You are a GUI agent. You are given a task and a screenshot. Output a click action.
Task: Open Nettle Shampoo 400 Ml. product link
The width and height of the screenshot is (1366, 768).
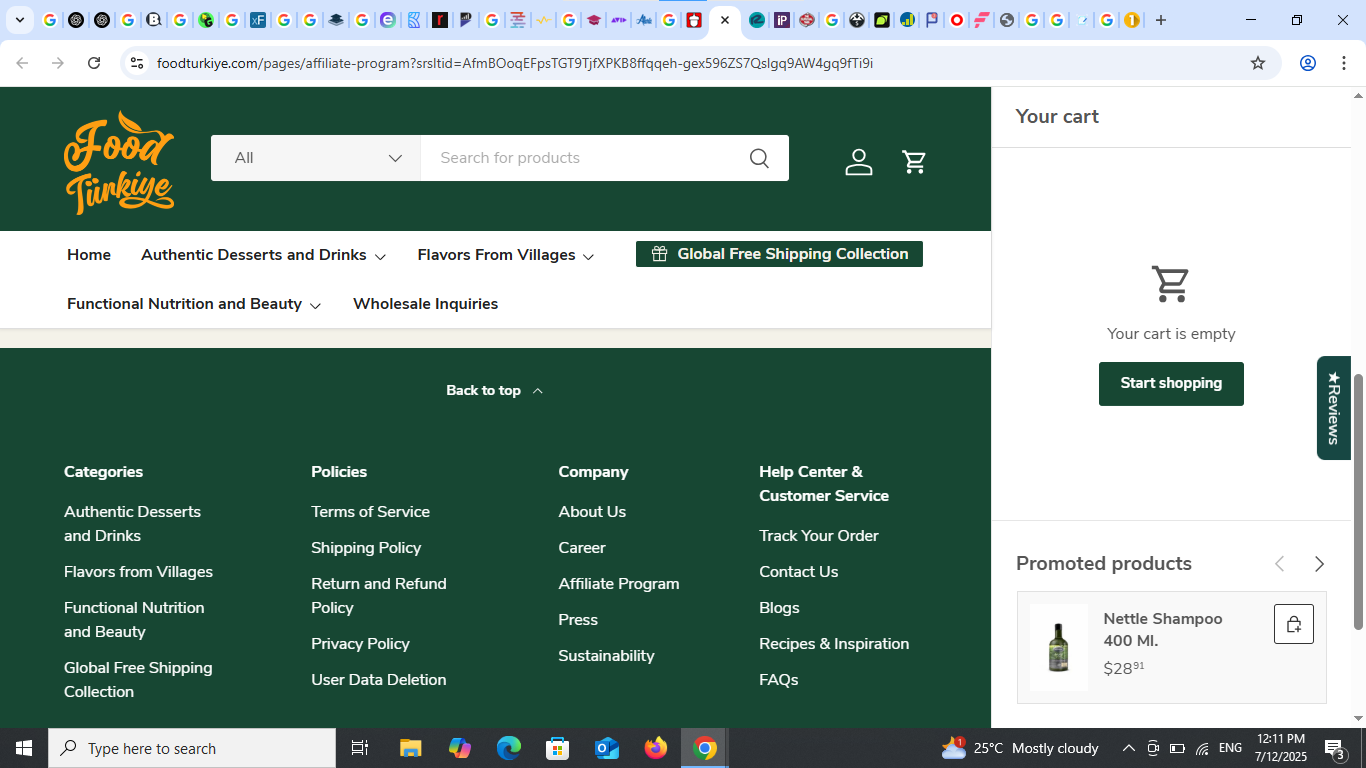tap(1162, 630)
